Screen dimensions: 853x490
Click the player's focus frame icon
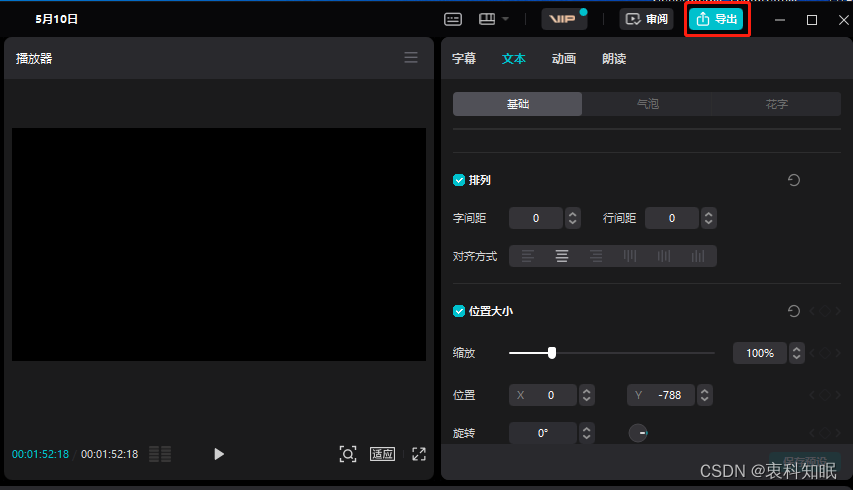click(x=347, y=454)
